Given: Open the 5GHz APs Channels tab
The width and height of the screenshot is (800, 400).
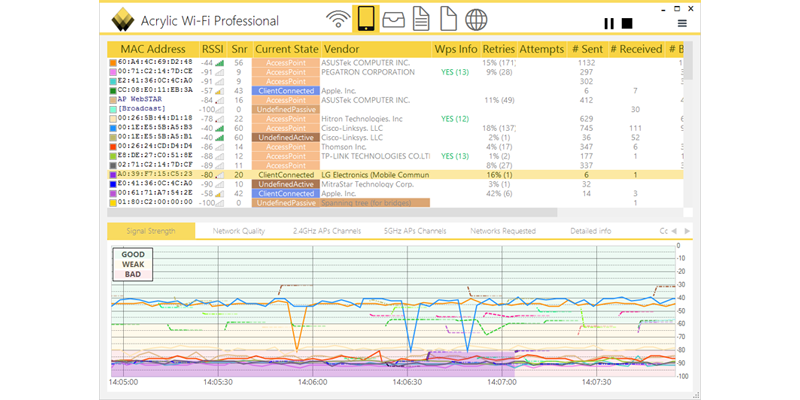Looking at the screenshot, I should (414, 230).
